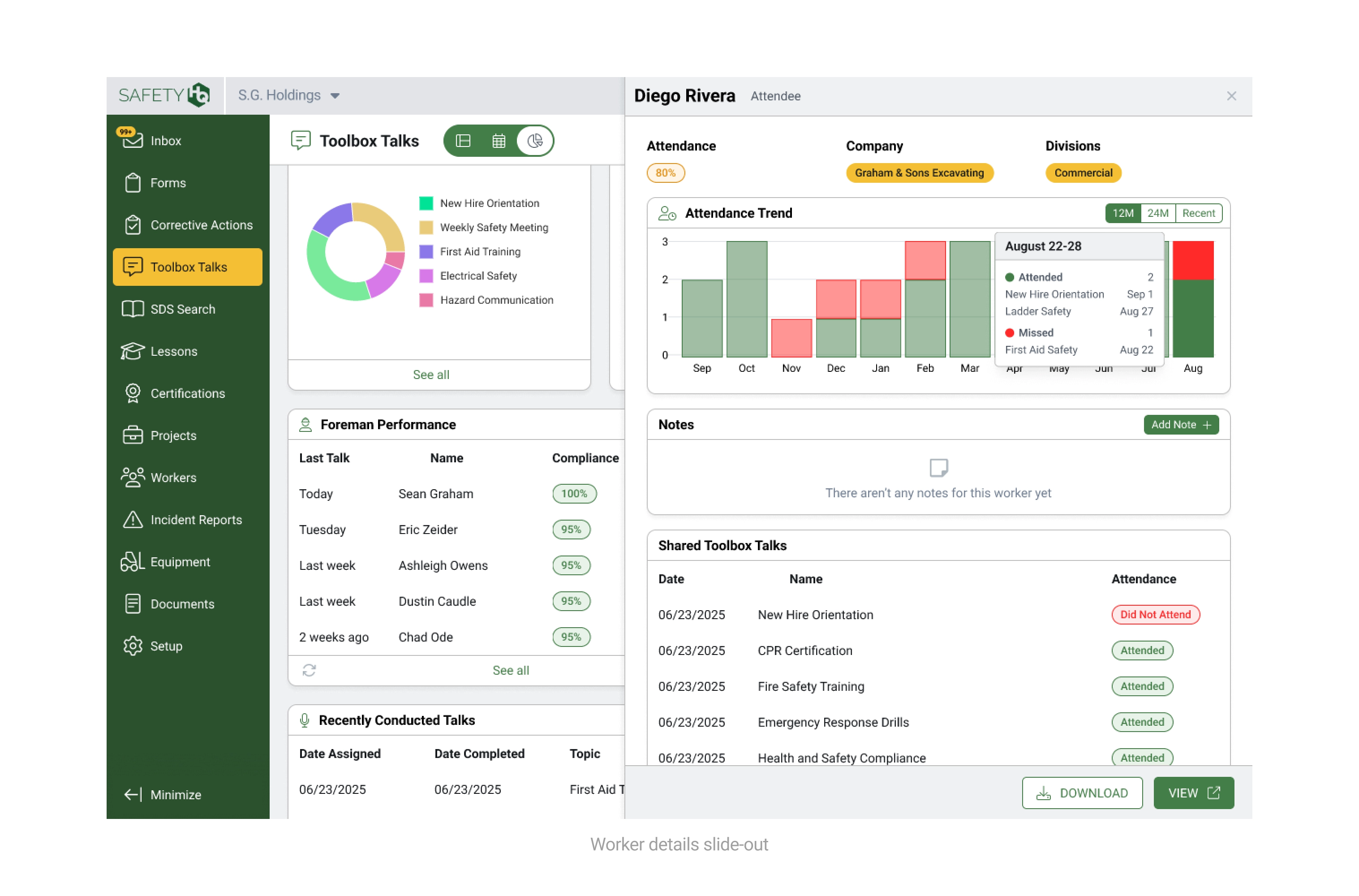This screenshot has height=896, width=1359.
Task: Click the Add Note button
Action: click(1180, 425)
